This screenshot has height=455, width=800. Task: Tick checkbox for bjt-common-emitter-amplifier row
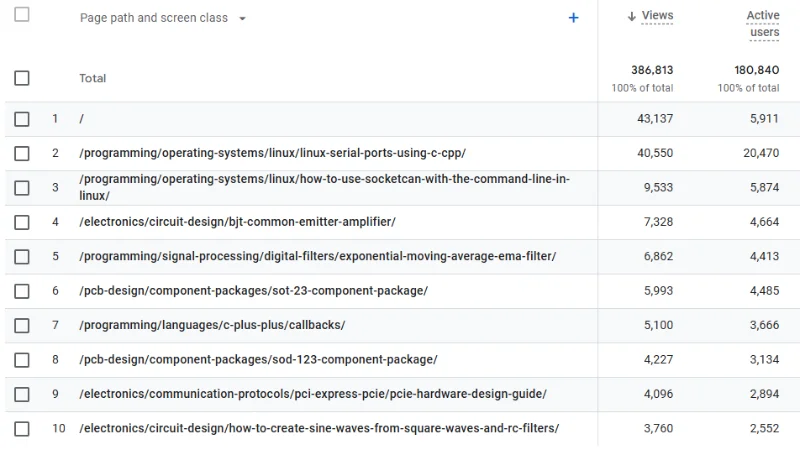coord(22,222)
